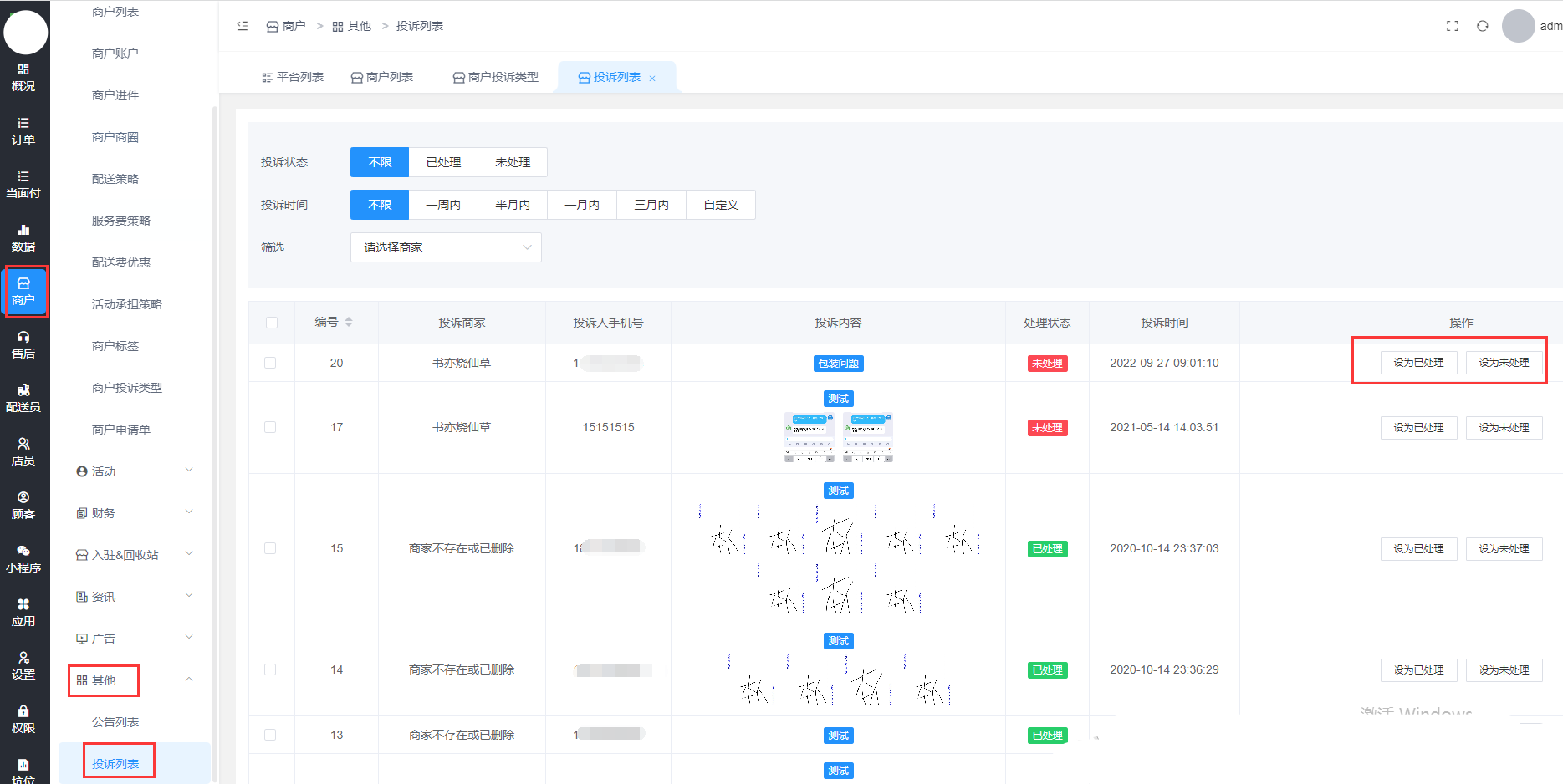Open the 请选择商家 merchant dropdown
1563x784 pixels.
tap(446, 247)
